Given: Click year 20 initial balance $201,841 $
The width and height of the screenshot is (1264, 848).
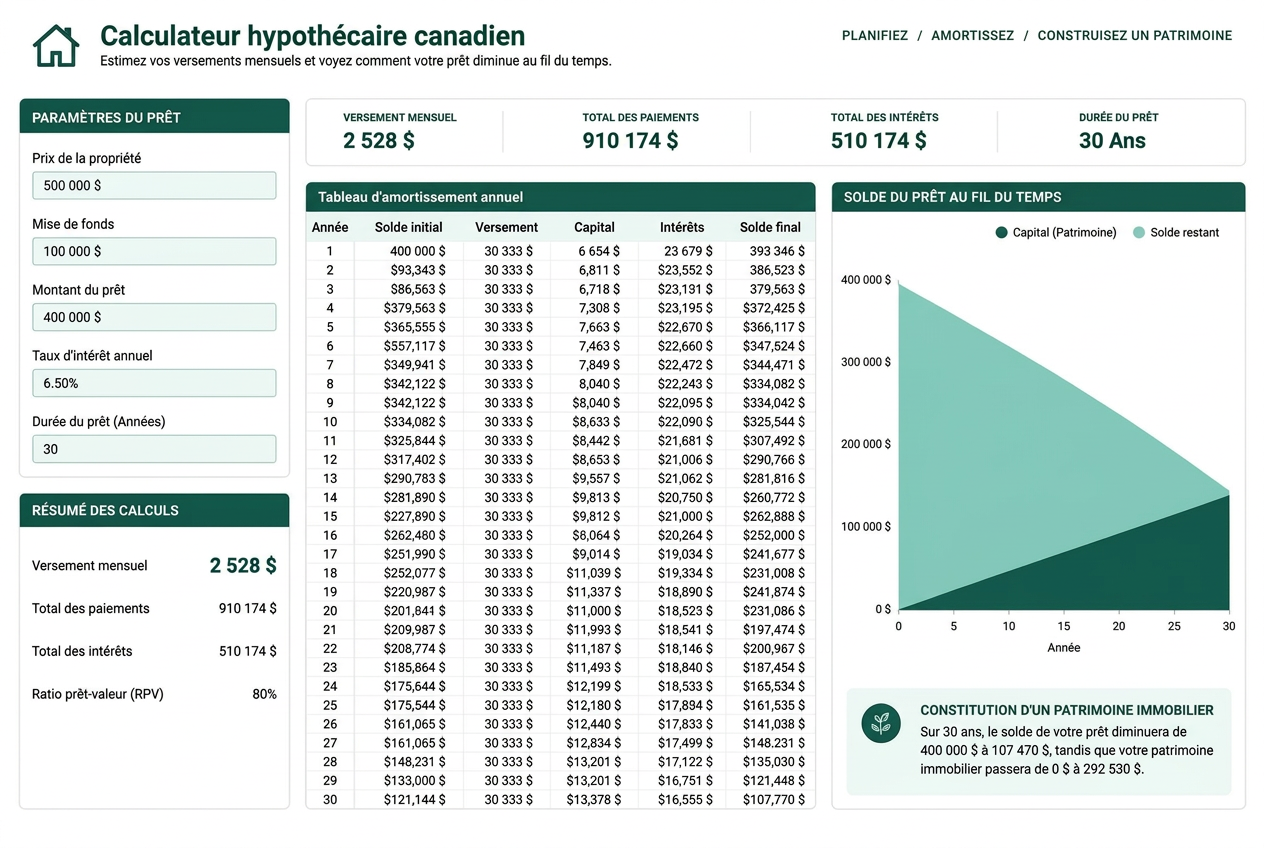Looking at the screenshot, I should (415, 611).
